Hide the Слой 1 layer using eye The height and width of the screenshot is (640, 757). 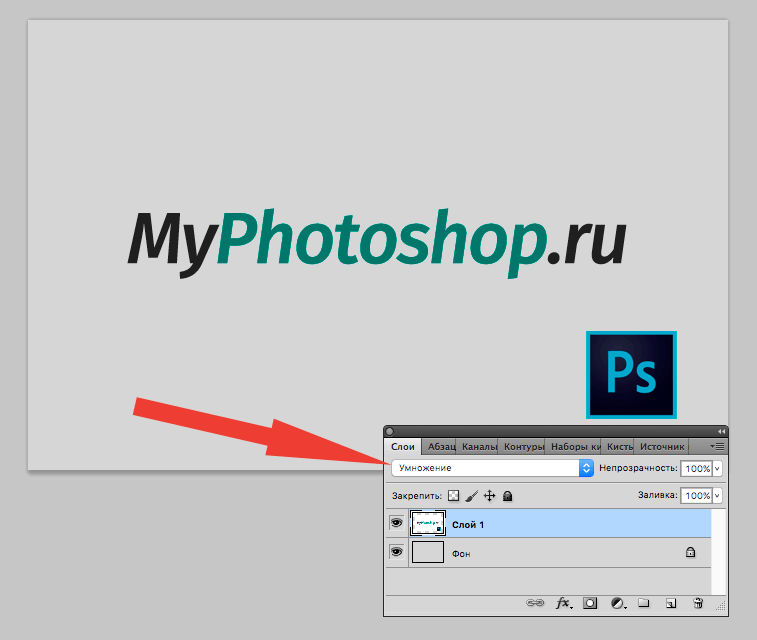coord(396,523)
